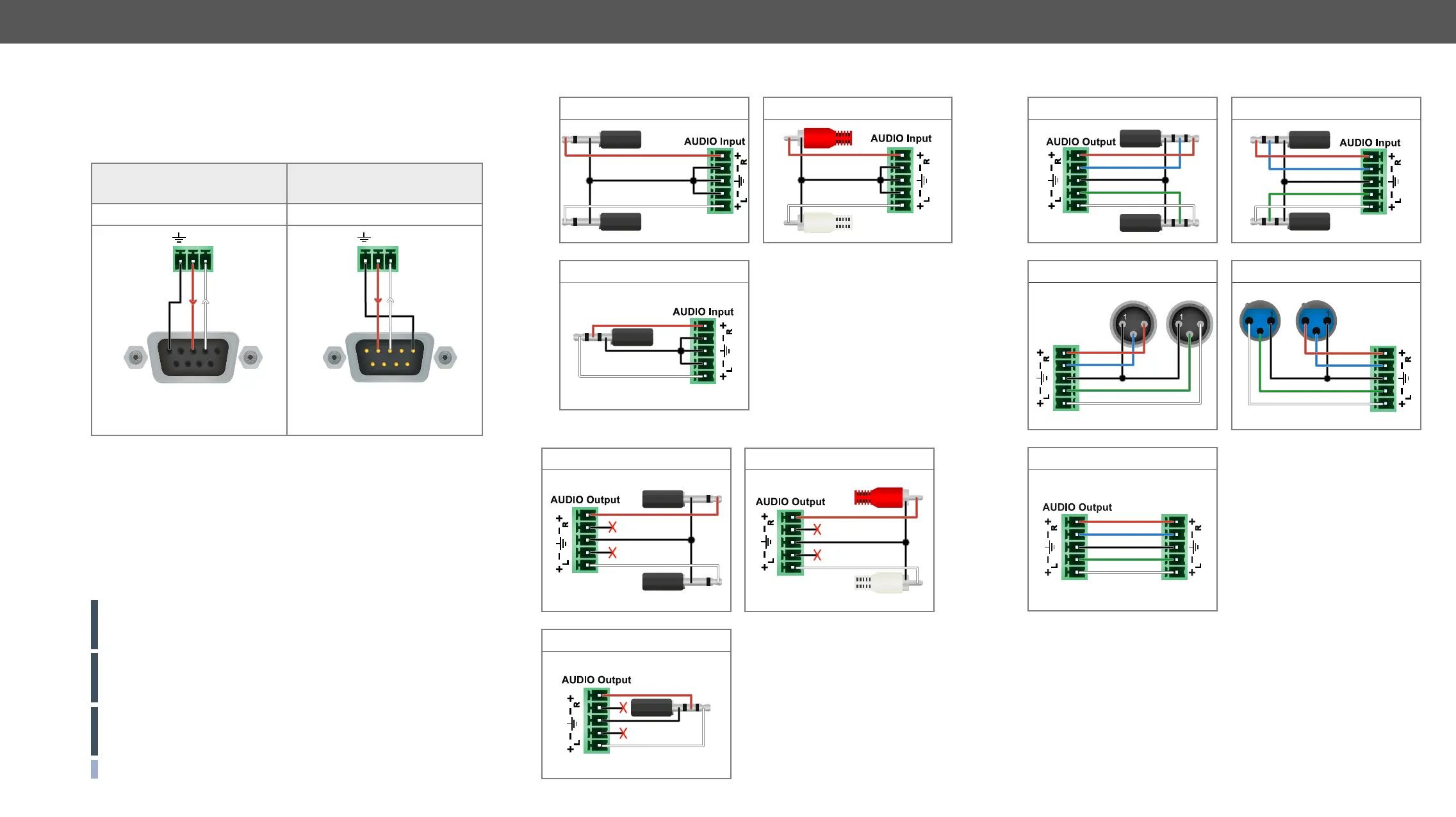Click ground symbol above the female DB9 wiring
The image size is (1456, 817).
tap(179, 238)
